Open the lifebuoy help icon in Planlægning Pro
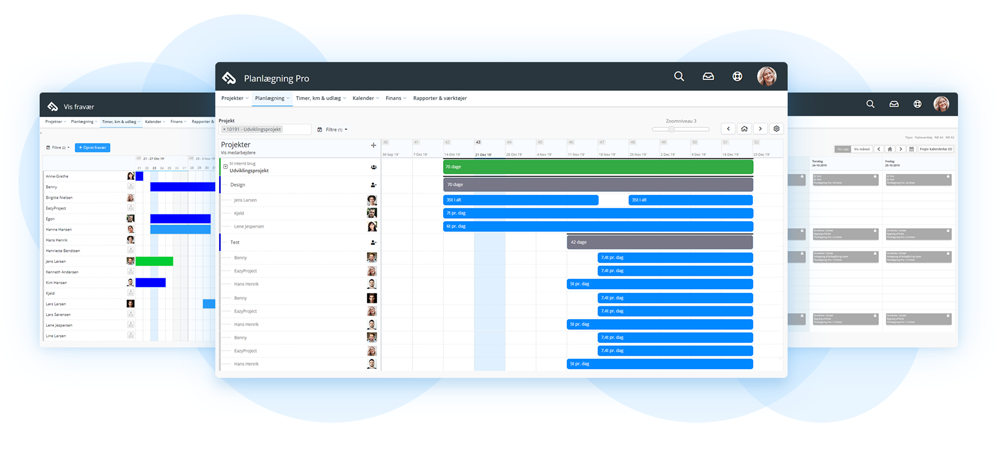 coord(737,76)
